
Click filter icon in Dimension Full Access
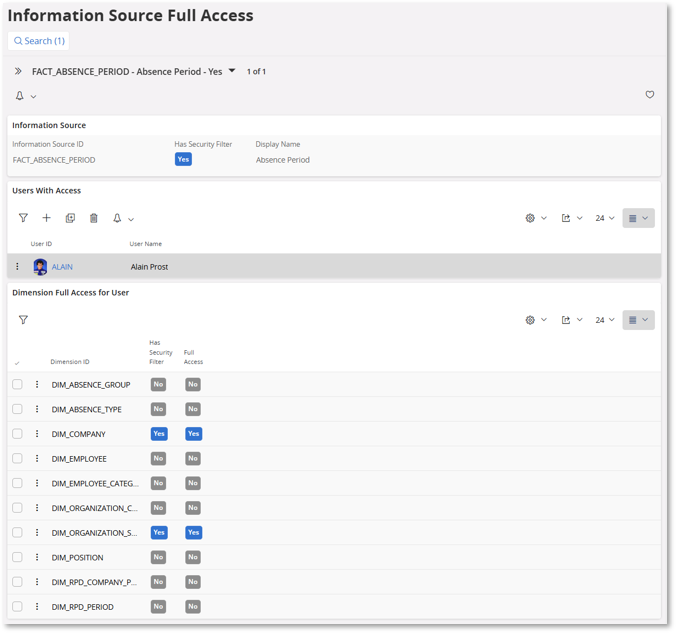click(23, 320)
